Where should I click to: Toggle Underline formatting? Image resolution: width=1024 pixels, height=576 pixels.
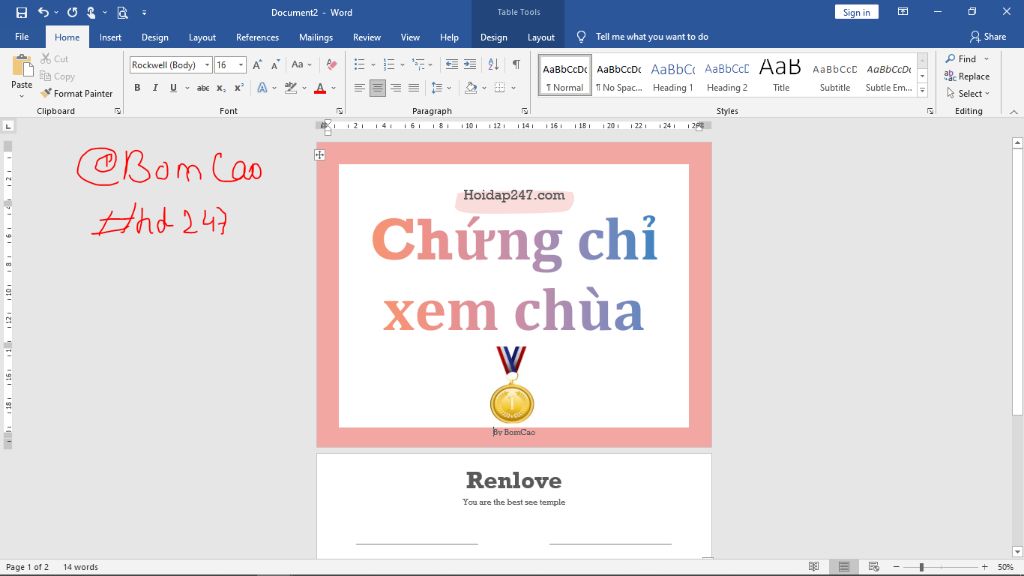click(x=173, y=88)
